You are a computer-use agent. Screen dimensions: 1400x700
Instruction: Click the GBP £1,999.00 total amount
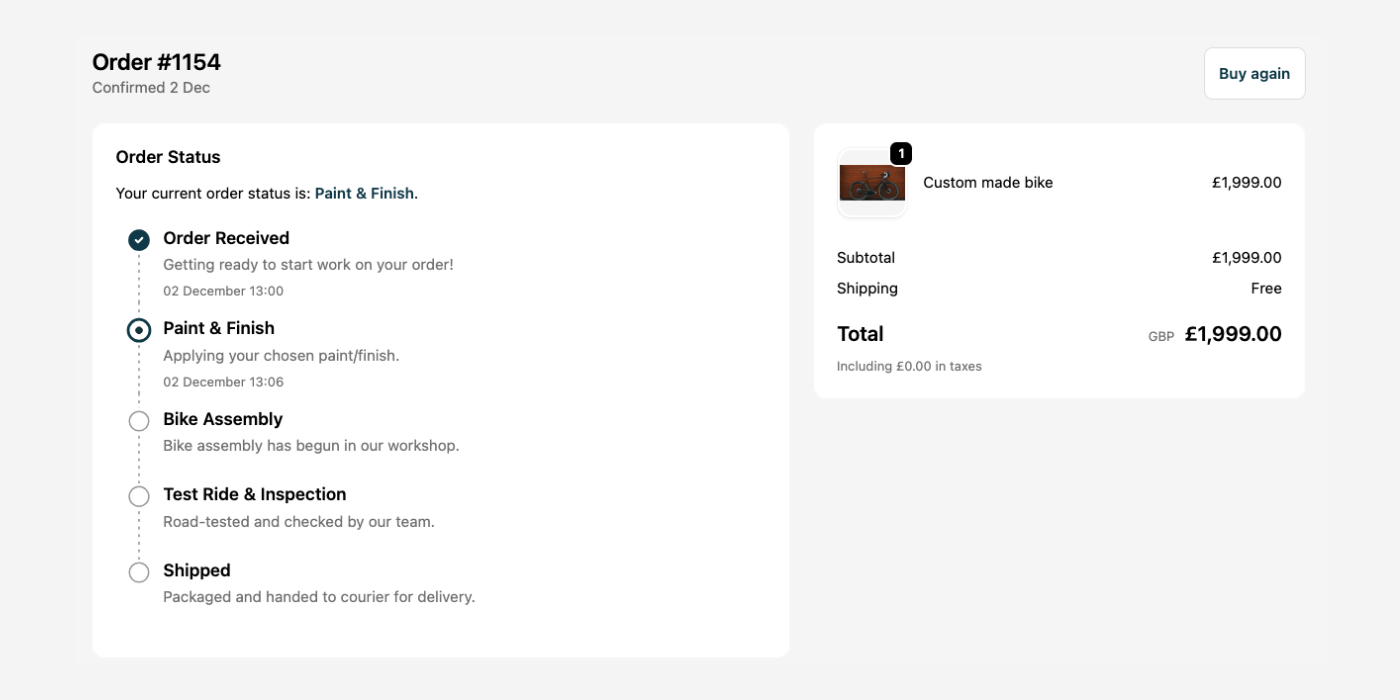1233,334
